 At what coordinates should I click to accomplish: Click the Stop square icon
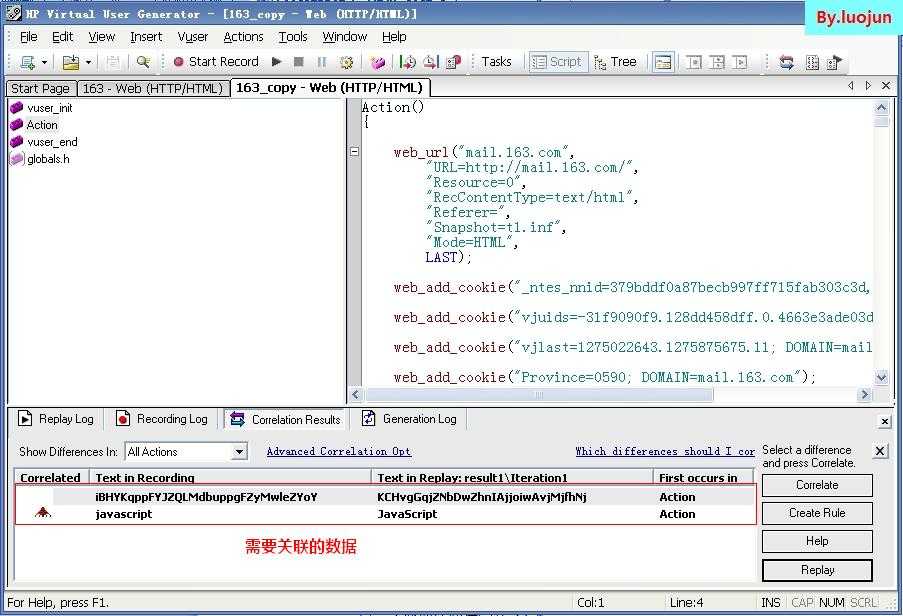point(298,62)
